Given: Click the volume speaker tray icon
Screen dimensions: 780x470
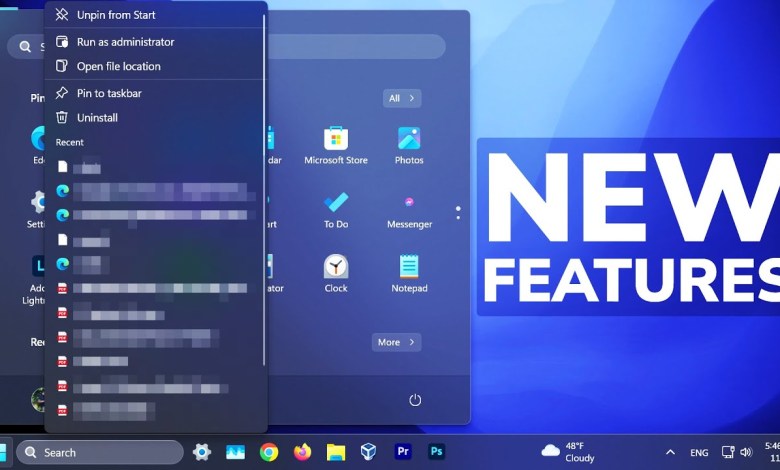Looking at the screenshot, I should coord(746,452).
